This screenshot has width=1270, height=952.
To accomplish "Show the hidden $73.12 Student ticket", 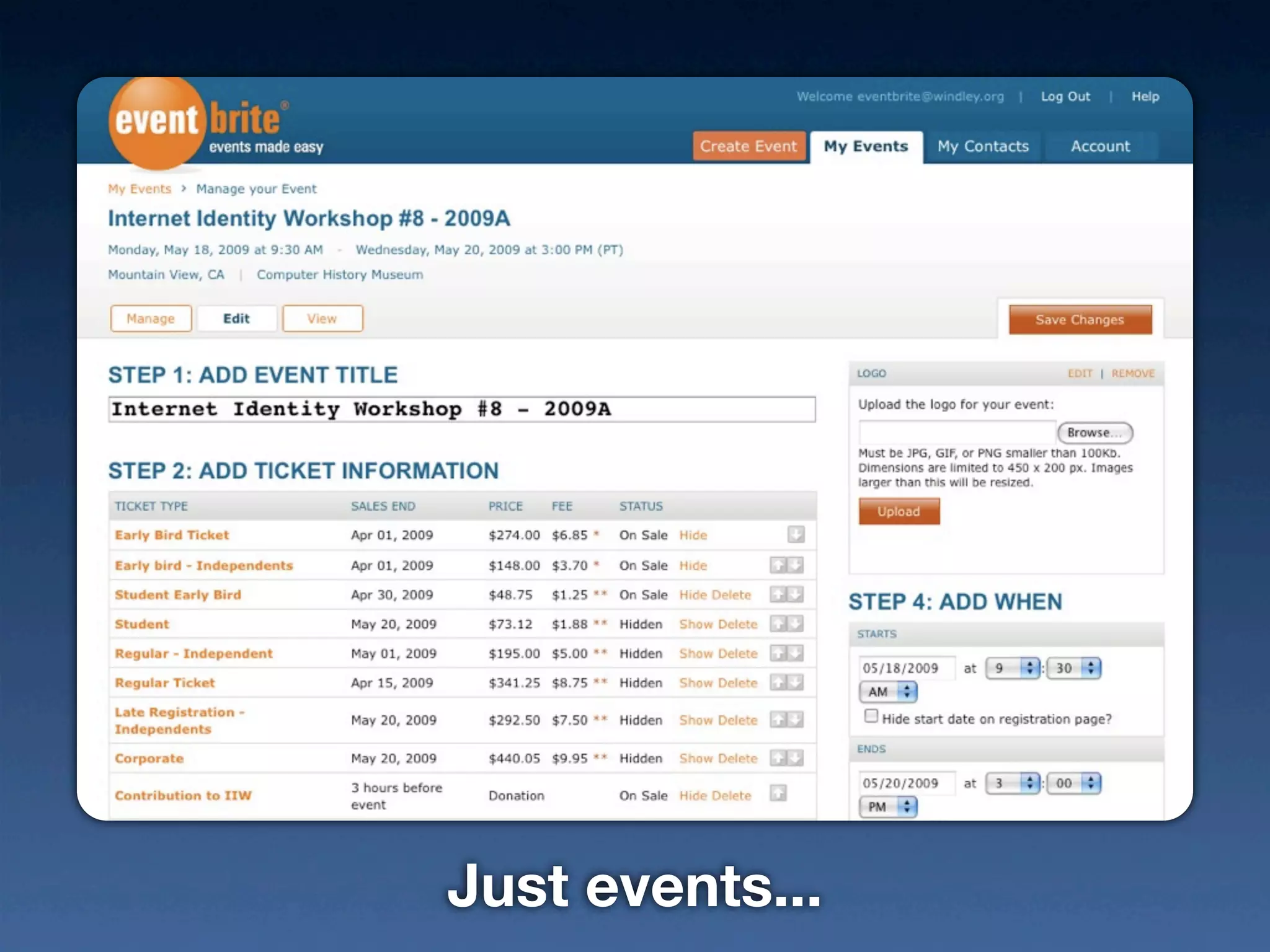I will pyautogui.click(x=696, y=624).
